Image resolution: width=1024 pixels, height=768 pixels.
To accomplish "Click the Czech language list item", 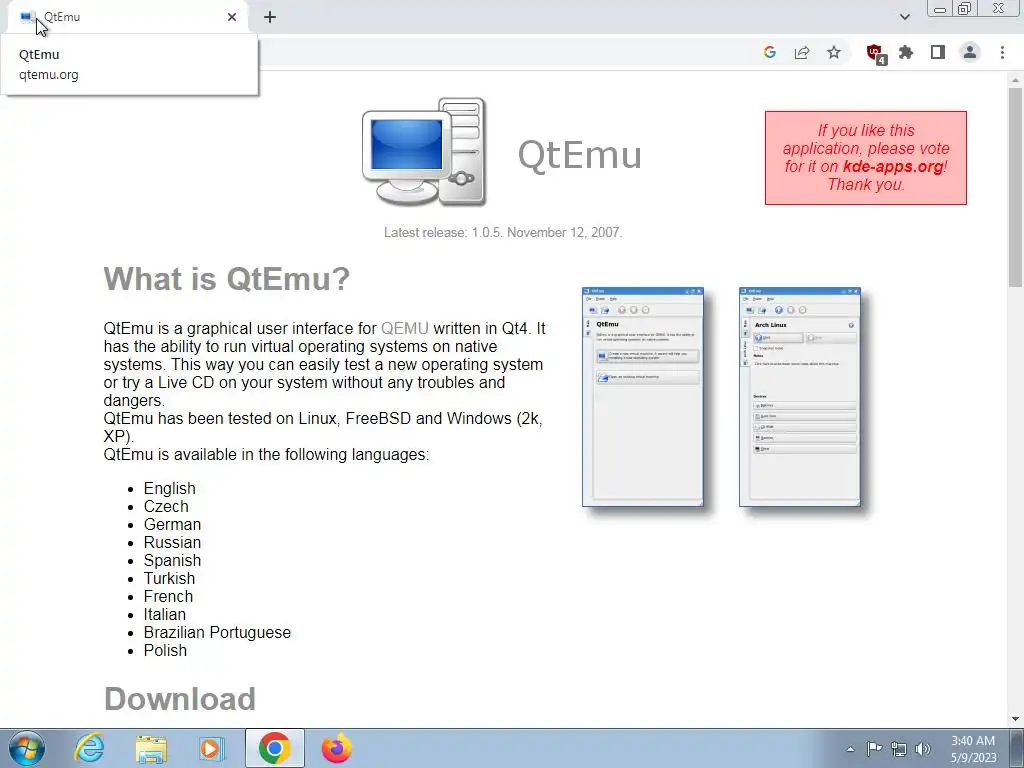I will (166, 506).
